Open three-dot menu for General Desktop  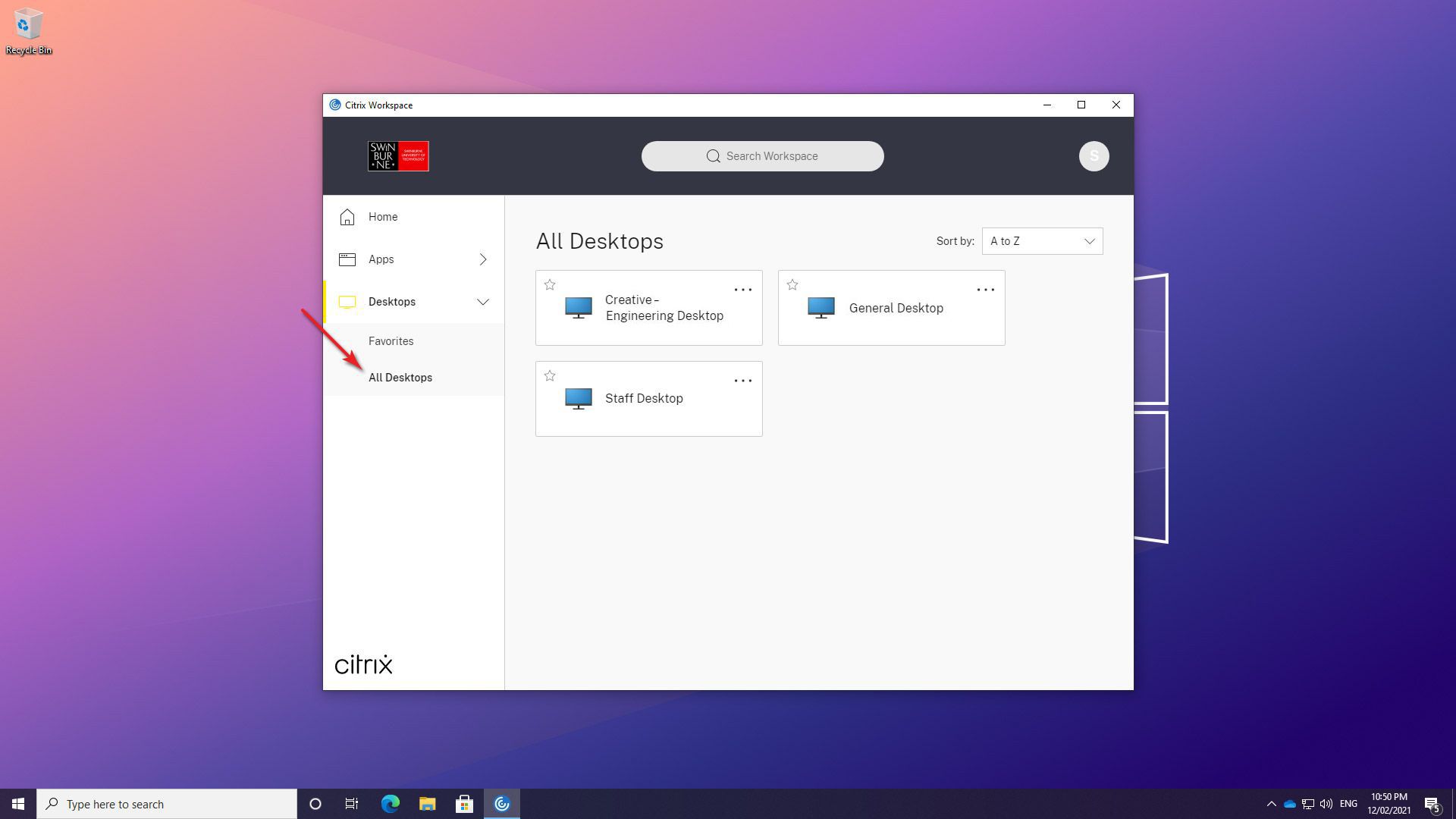[985, 290]
